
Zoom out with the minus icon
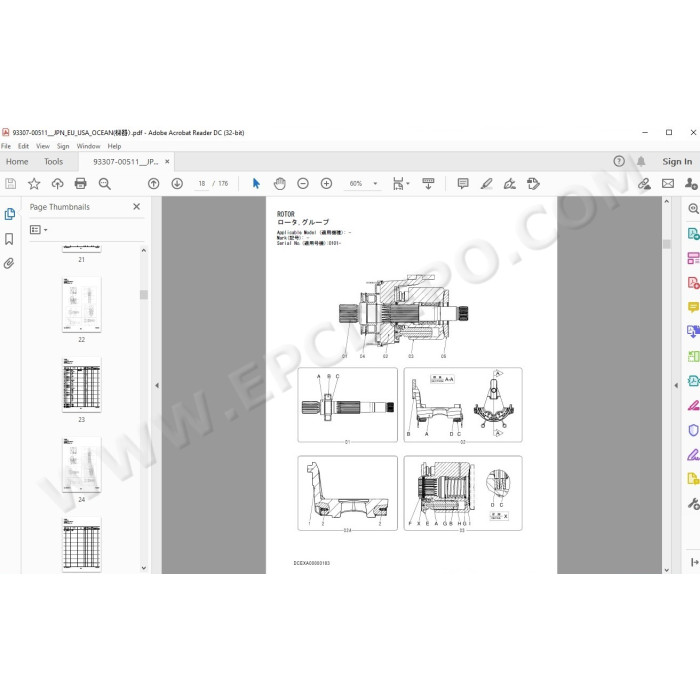pyautogui.click(x=303, y=183)
